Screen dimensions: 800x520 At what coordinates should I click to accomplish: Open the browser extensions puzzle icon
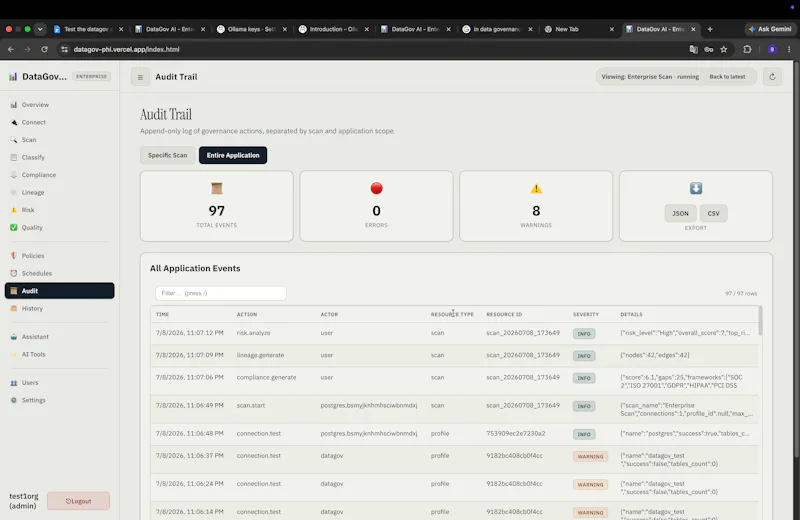pos(747,49)
